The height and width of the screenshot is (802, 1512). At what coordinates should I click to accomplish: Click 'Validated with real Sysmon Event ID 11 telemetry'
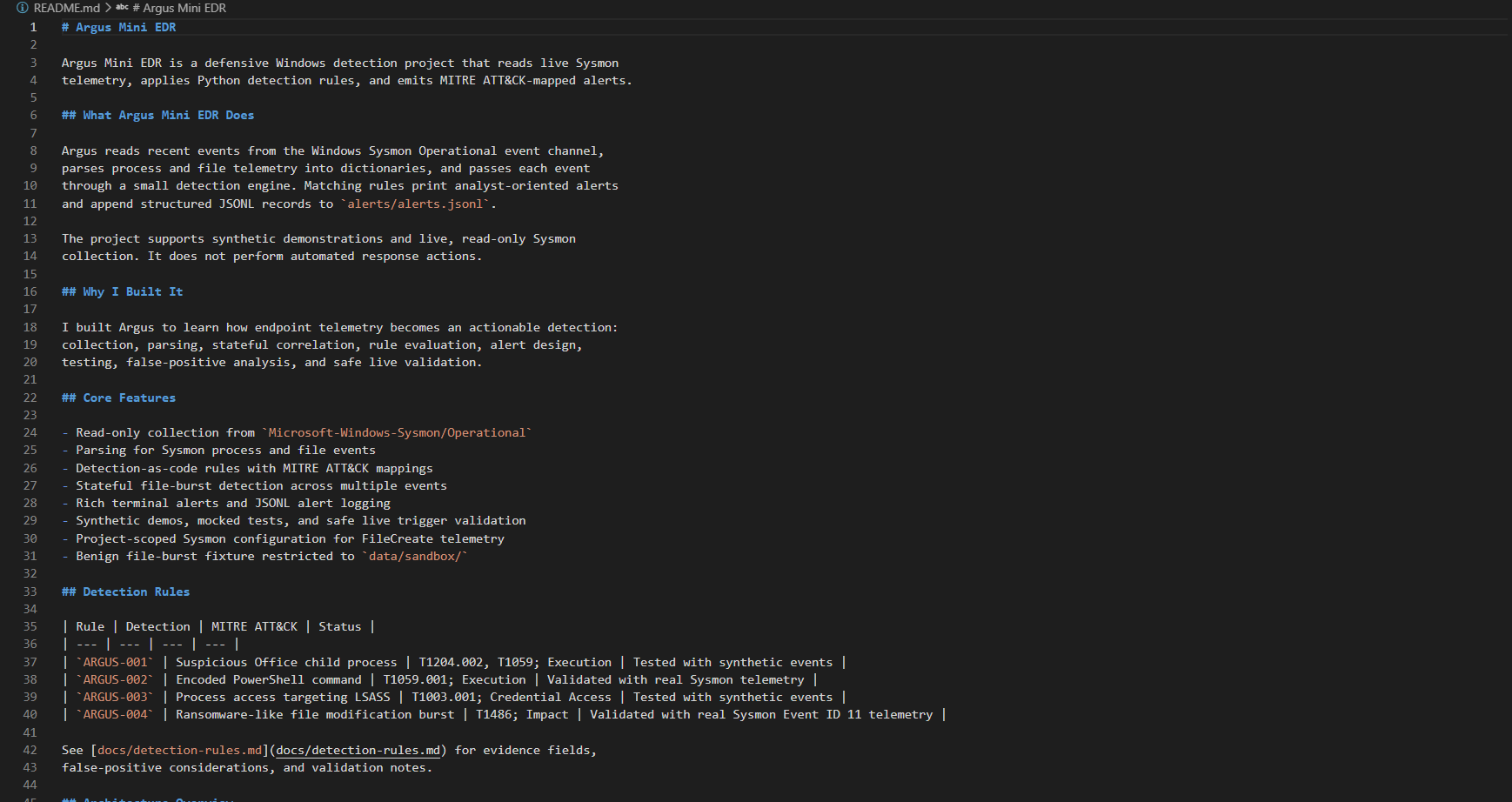point(761,714)
